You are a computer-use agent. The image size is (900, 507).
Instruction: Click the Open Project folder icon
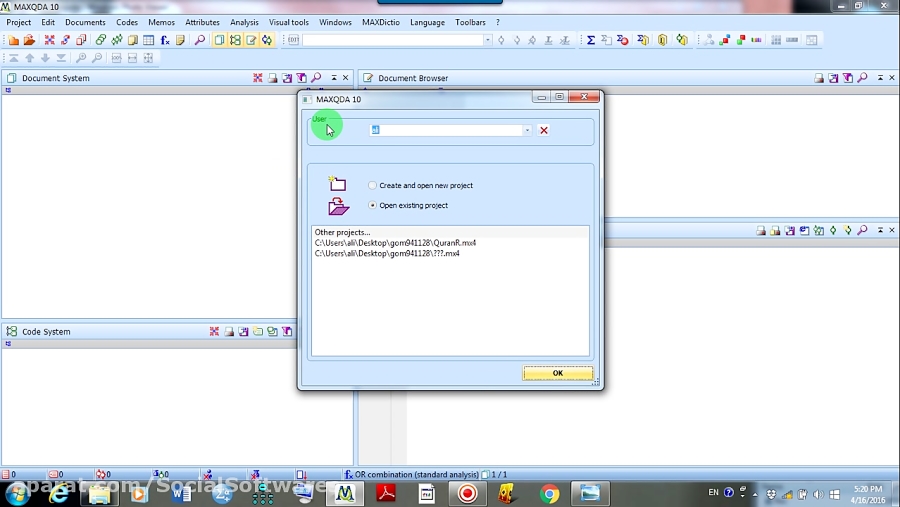29,40
